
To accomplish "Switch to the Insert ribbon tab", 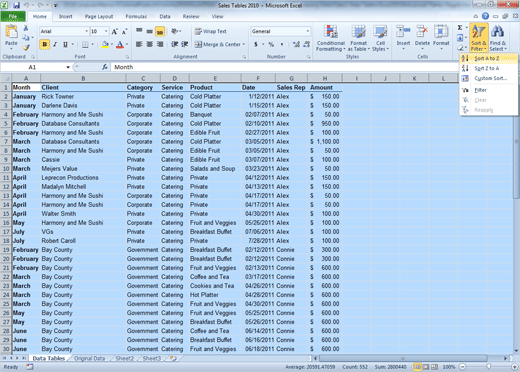I will point(65,16).
